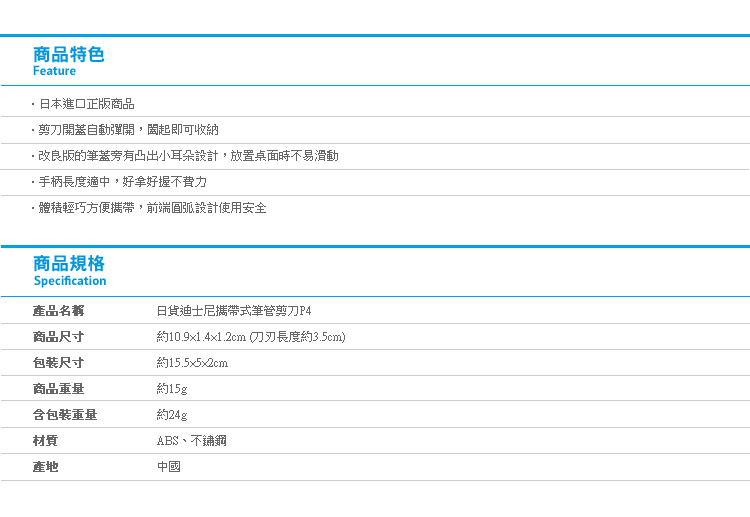Click the 約15g value
This screenshot has width=750, height=517.
[x=172, y=389]
